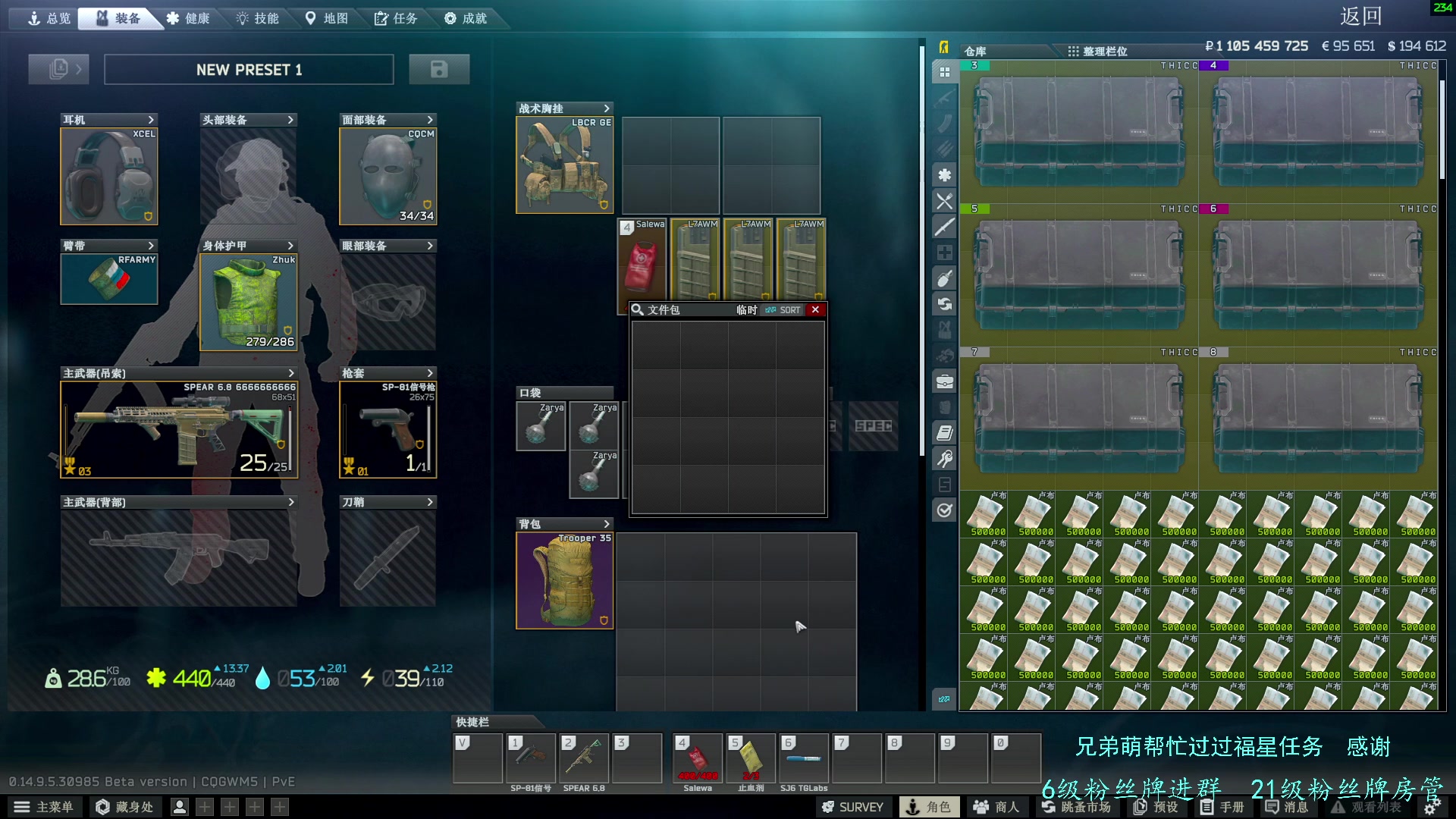
Task: Click the 整理栏位 organize slots button
Action: point(1097,51)
